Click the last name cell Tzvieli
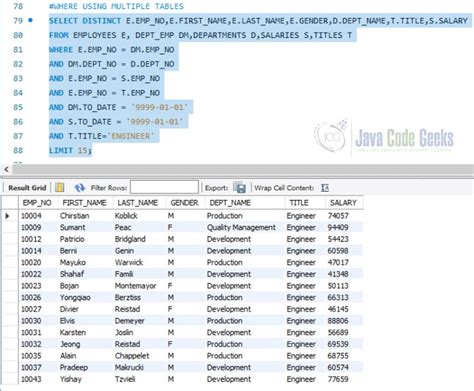The width and height of the screenshot is (474, 391). click(125, 379)
